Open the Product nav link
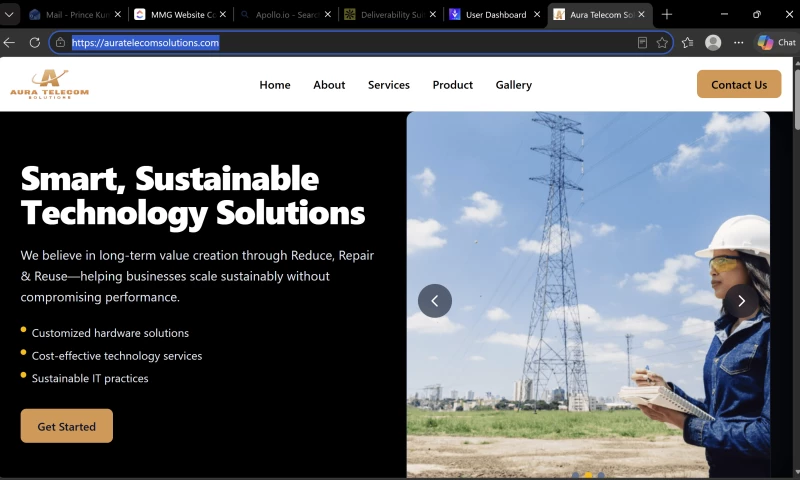The image size is (800, 480). (x=453, y=85)
